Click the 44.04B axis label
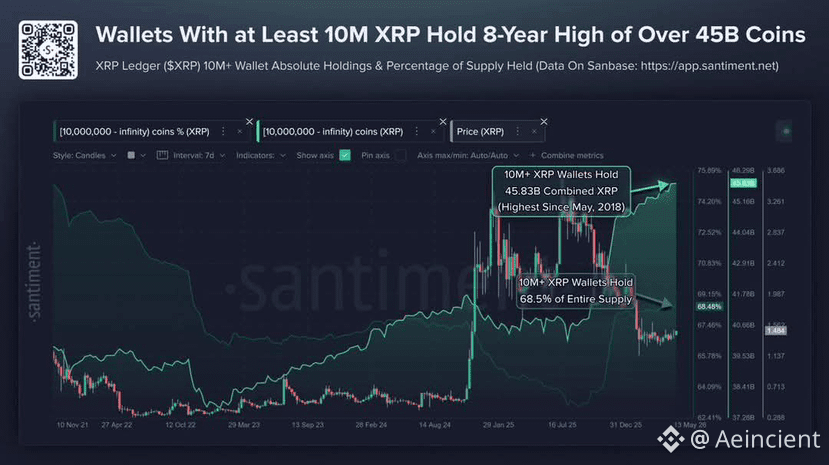Viewport: 829px width, 465px height. (743, 232)
